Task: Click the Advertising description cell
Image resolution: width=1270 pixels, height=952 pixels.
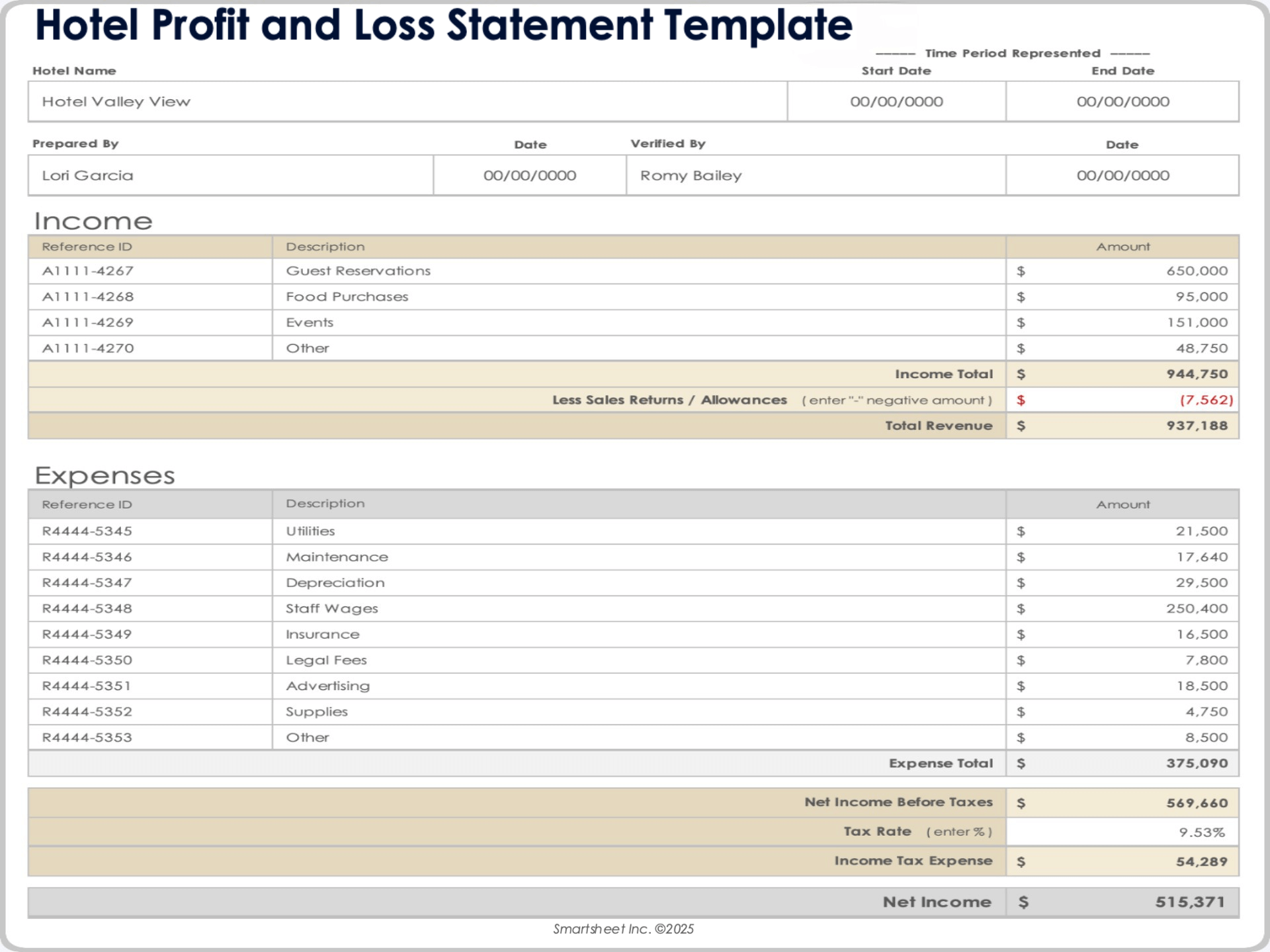Action: (638, 686)
